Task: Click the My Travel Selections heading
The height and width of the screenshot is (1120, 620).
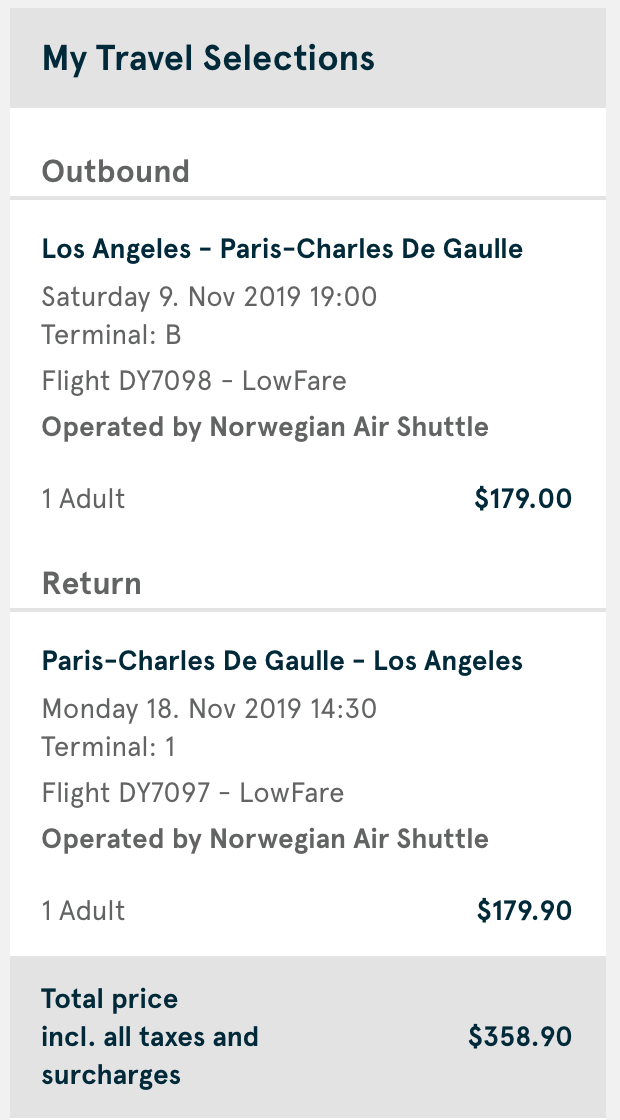Action: tap(208, 58)
